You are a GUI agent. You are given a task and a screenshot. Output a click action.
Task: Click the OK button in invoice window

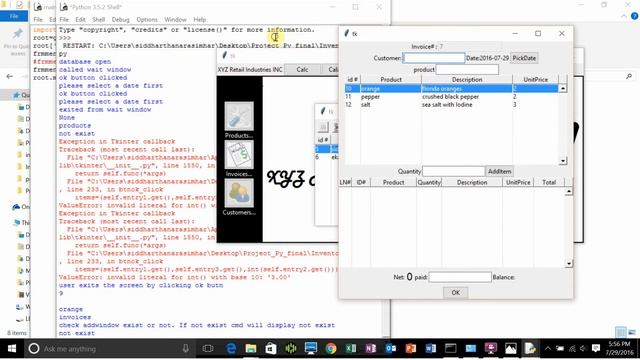(456, 293)
